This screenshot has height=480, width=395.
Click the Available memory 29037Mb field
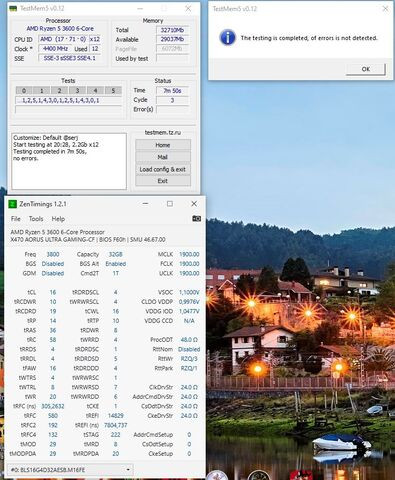pyautogui.click(x=172, y=39)
